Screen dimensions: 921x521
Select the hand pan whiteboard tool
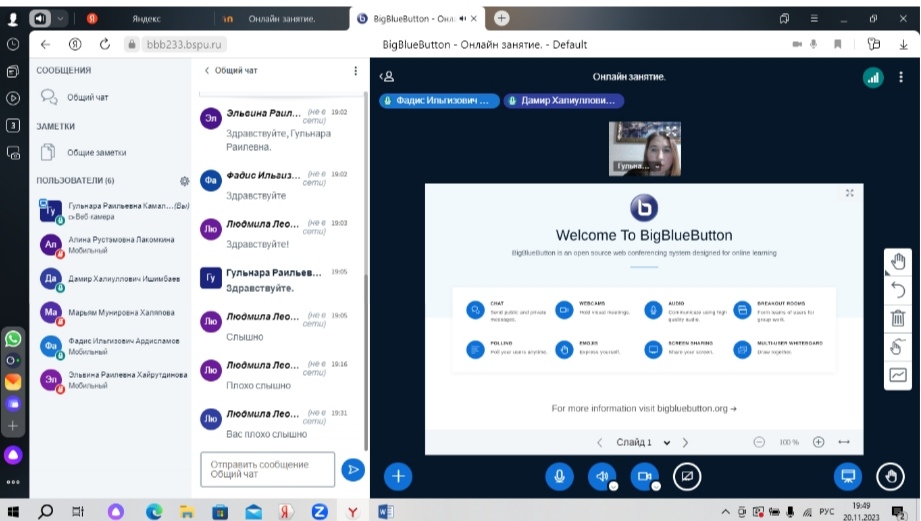[x=897, y=262]
